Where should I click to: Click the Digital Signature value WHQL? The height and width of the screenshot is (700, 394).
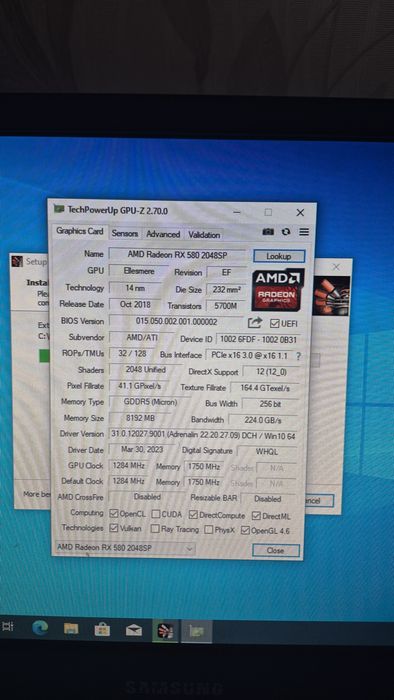click(x=267, y=451)
